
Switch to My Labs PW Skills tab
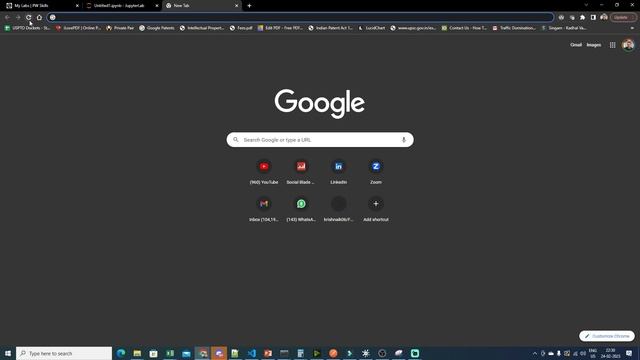(x=41, y=6)
